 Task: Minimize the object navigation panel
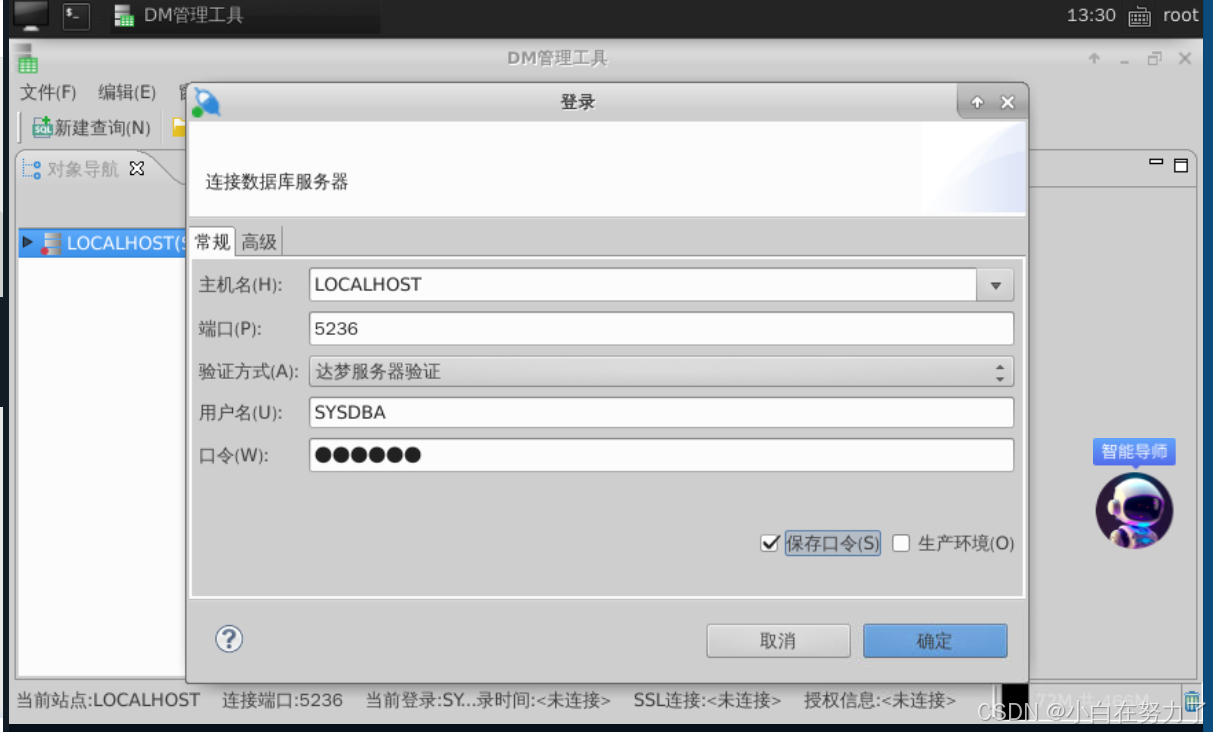(x=1157, y=162)
